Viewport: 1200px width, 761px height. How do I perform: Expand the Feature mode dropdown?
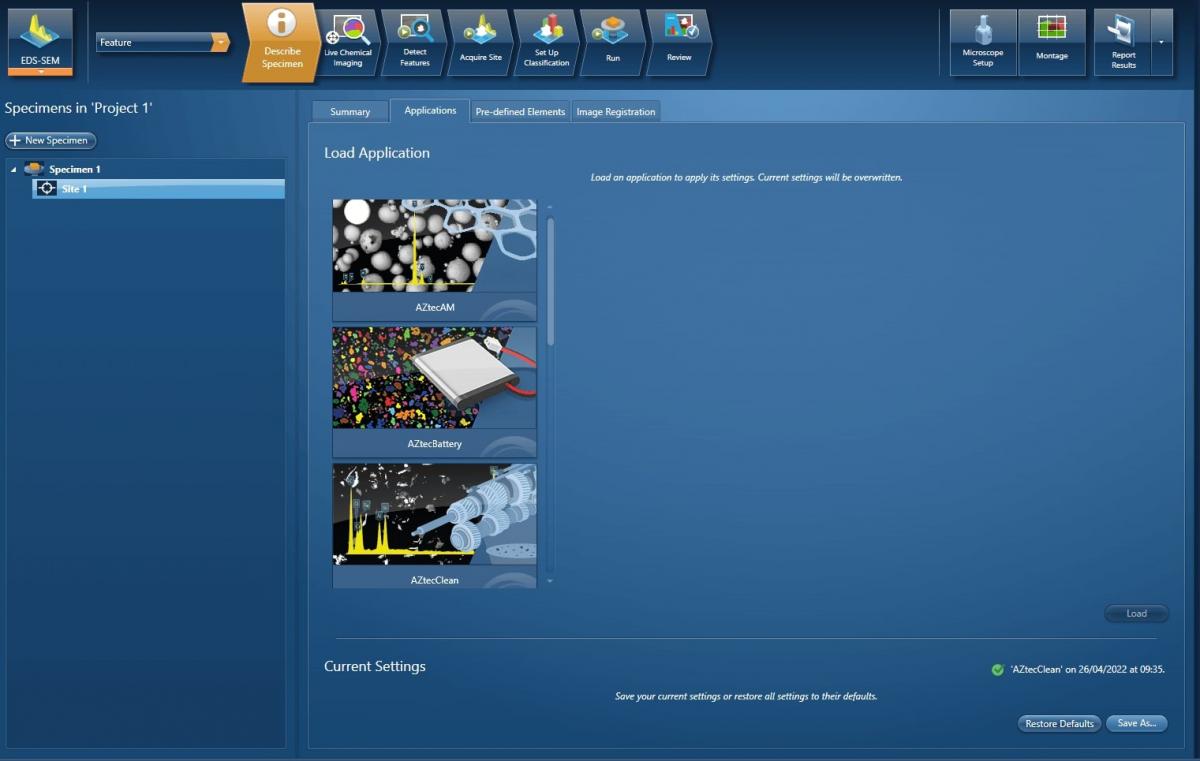[x=220, y=43]
